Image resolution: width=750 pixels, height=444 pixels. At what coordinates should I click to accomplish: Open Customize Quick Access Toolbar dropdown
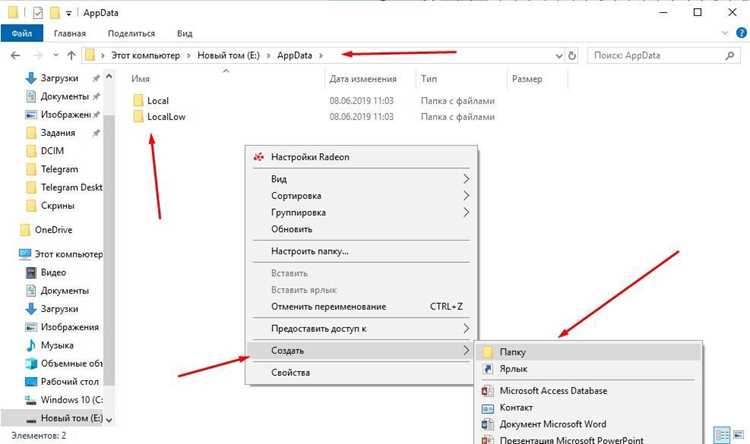[68, 13]
